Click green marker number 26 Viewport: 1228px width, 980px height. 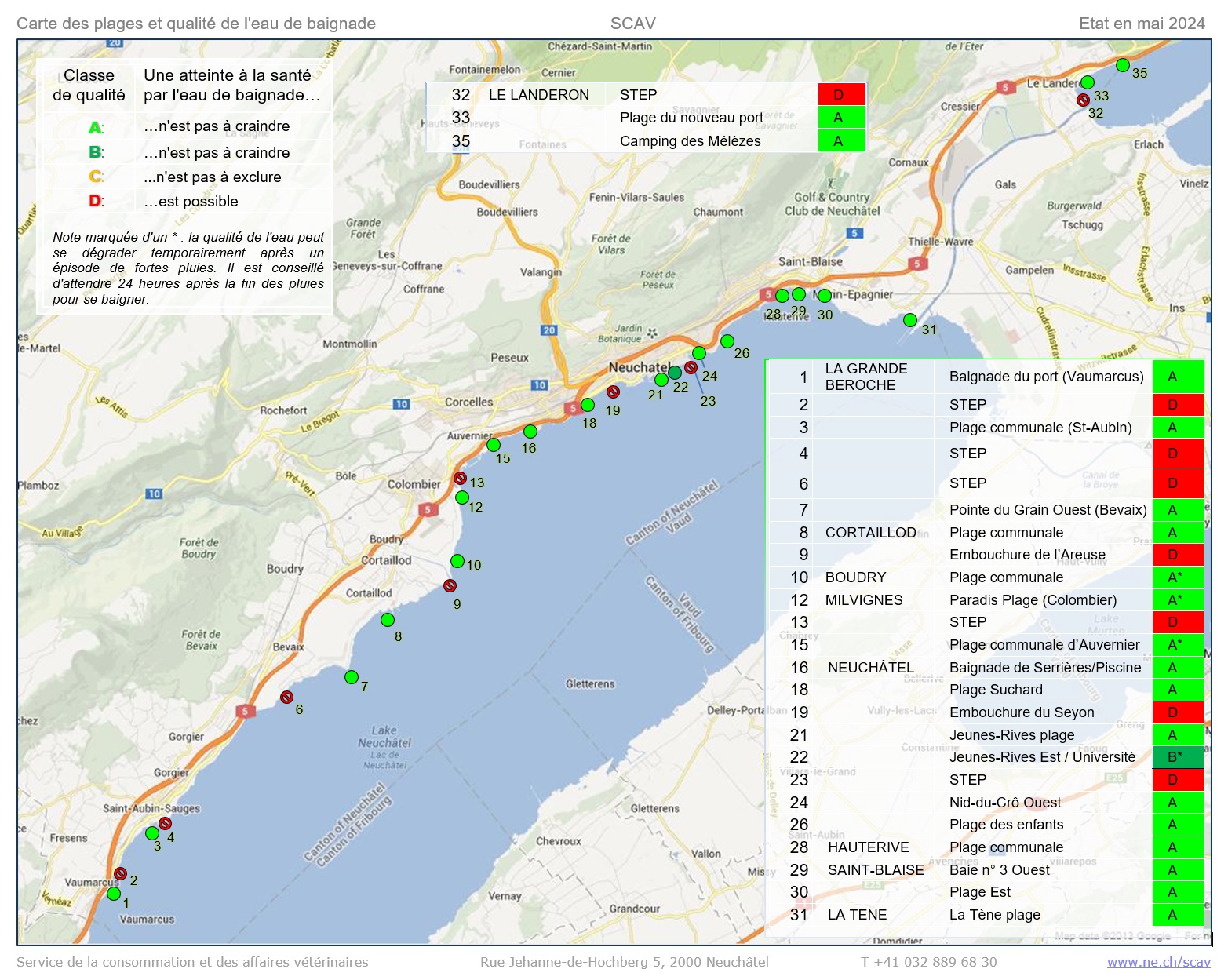727,341
